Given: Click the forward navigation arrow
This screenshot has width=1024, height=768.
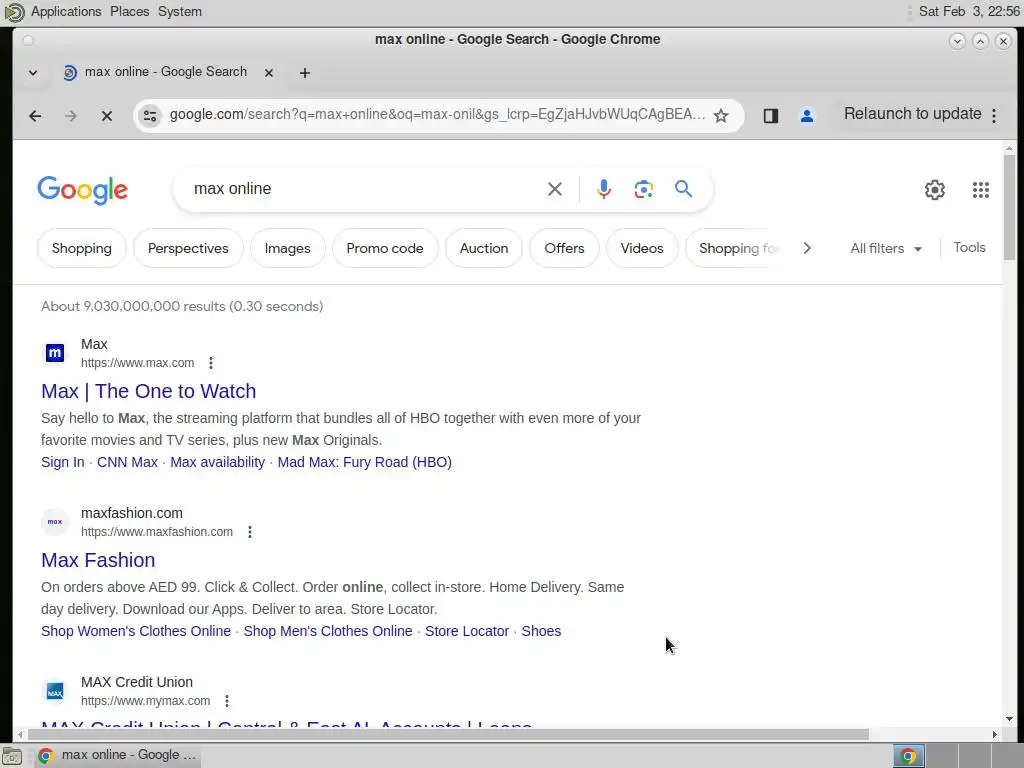Looking at the screenshot, I should pos(71,116).
